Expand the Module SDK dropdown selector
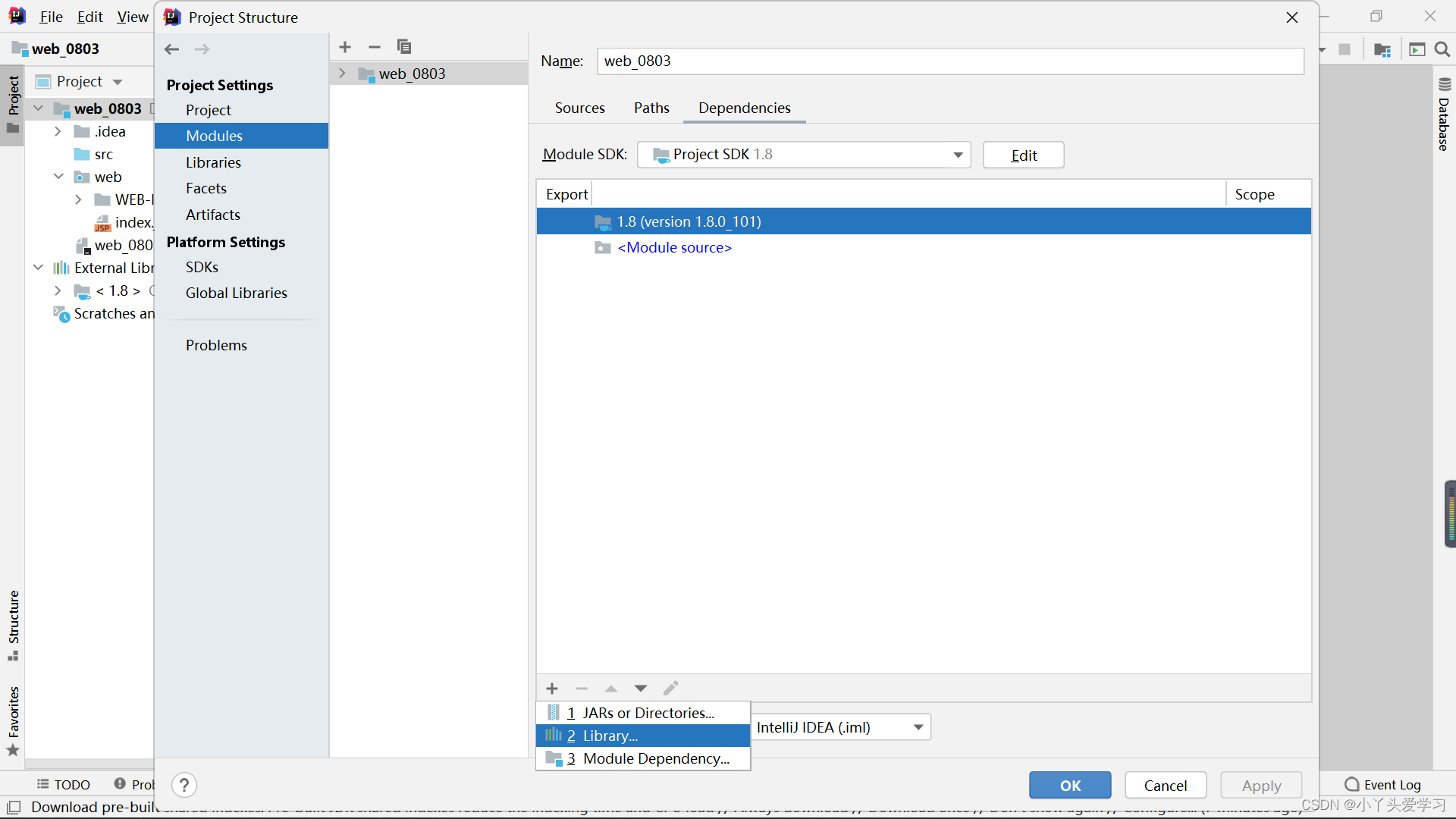Screen dimensions: 1456x819 click(956, 154)
